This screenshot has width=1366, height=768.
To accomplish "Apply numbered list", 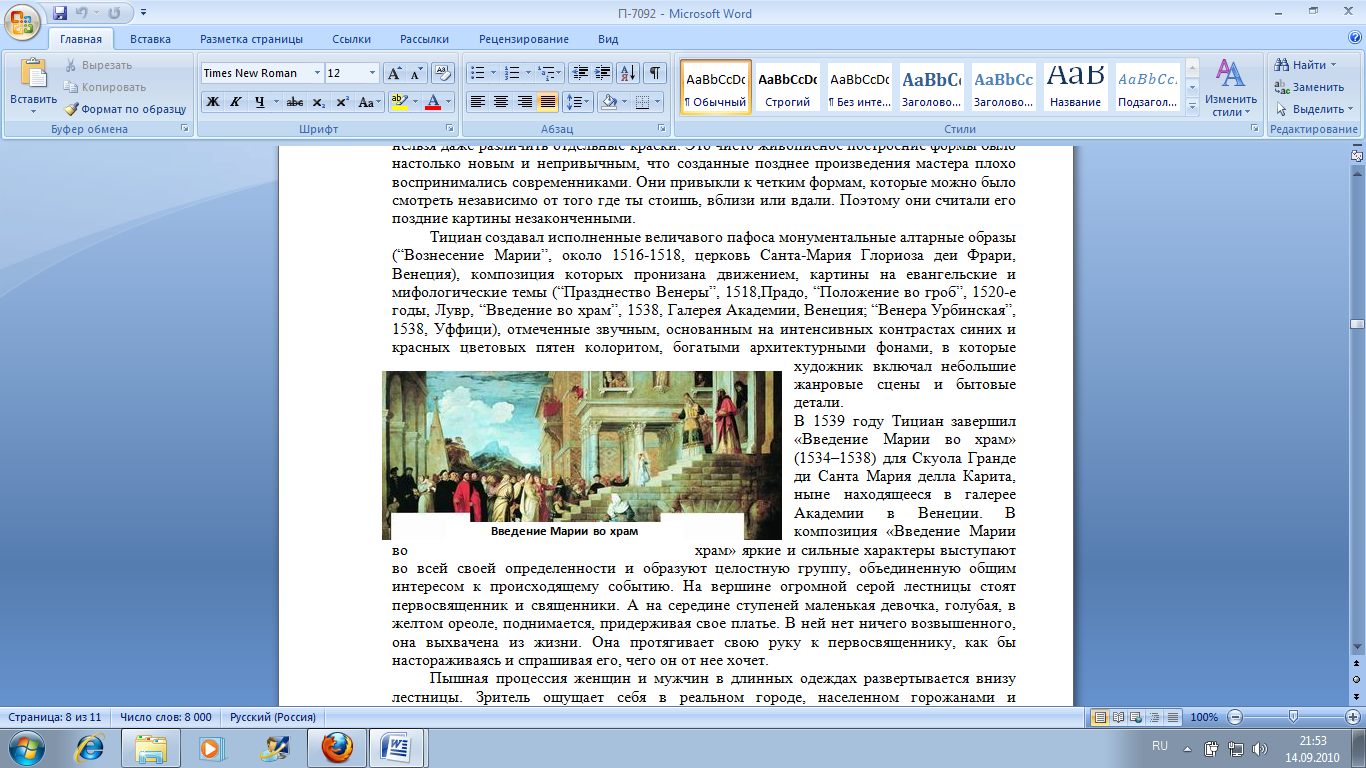I will click(x=513, y=73).
